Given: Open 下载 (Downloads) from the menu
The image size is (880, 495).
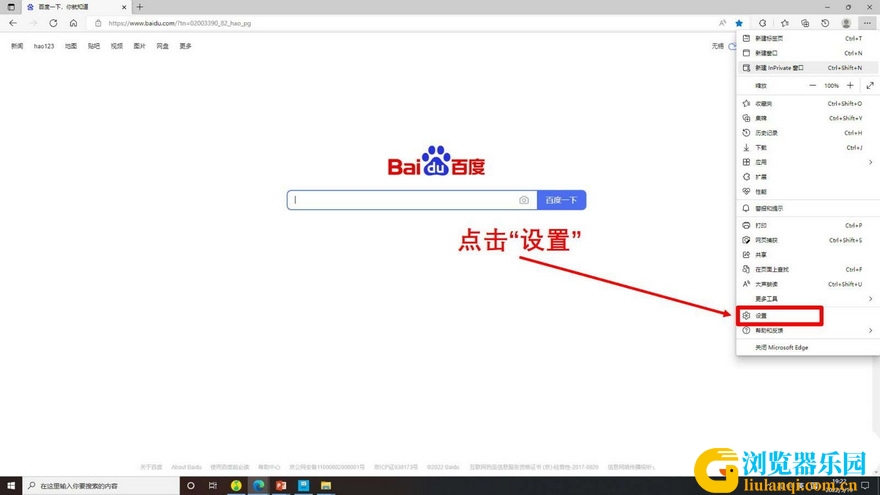Looking at the screenshot, I should [808, 148].
